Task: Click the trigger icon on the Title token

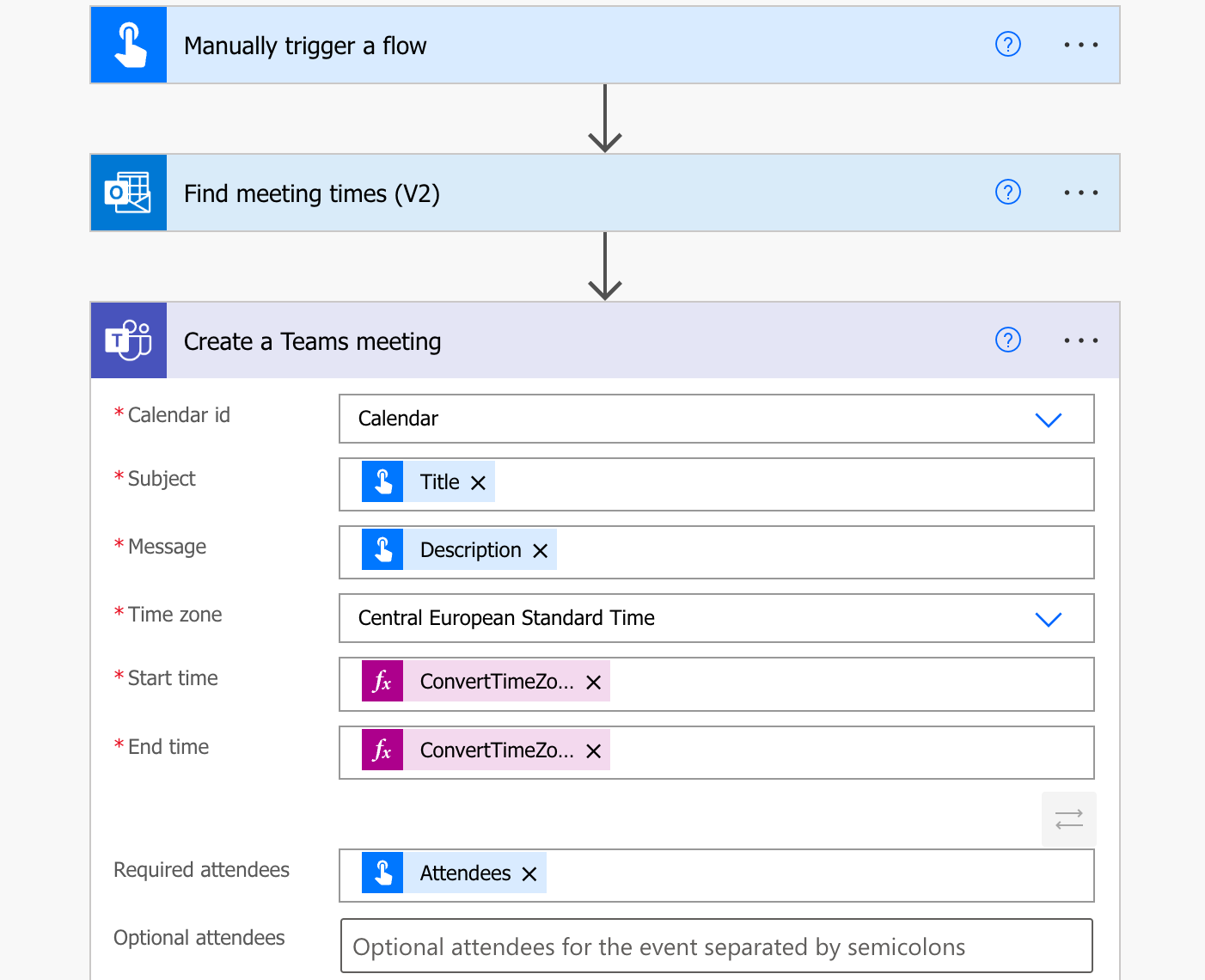Action: pyautogui.click(x=382, y=481)
